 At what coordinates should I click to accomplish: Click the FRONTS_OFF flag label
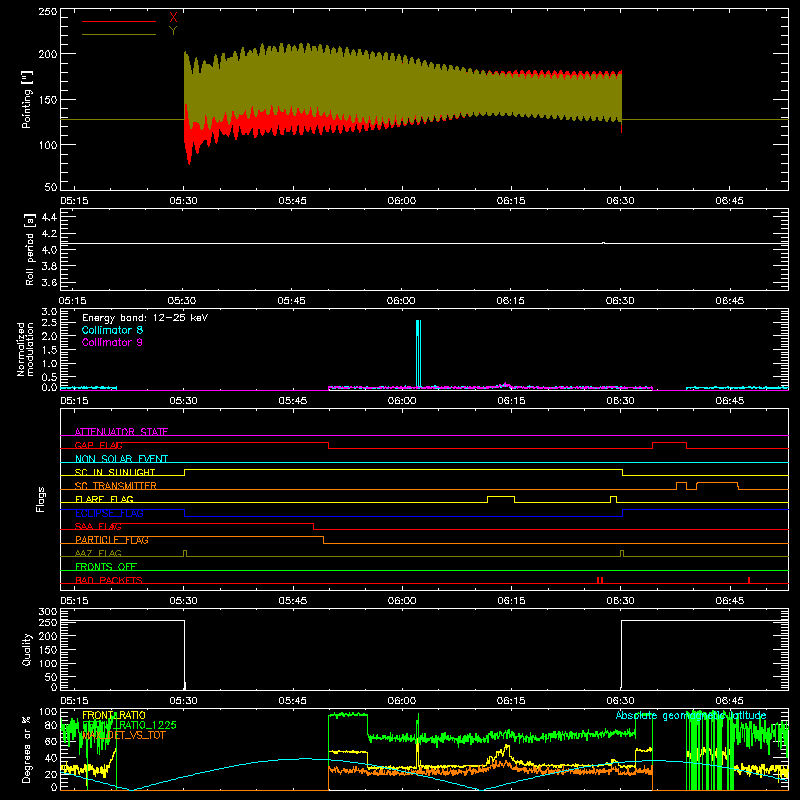click(x=106, y=566)
